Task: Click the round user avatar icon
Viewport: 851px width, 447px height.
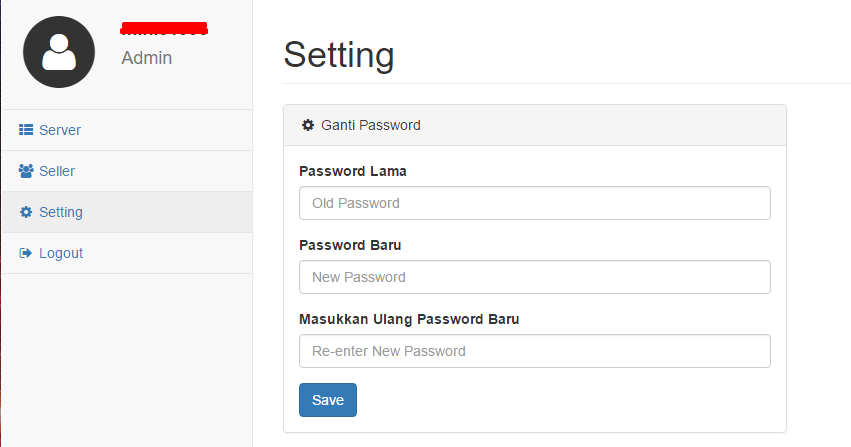Action: (59, 52)
